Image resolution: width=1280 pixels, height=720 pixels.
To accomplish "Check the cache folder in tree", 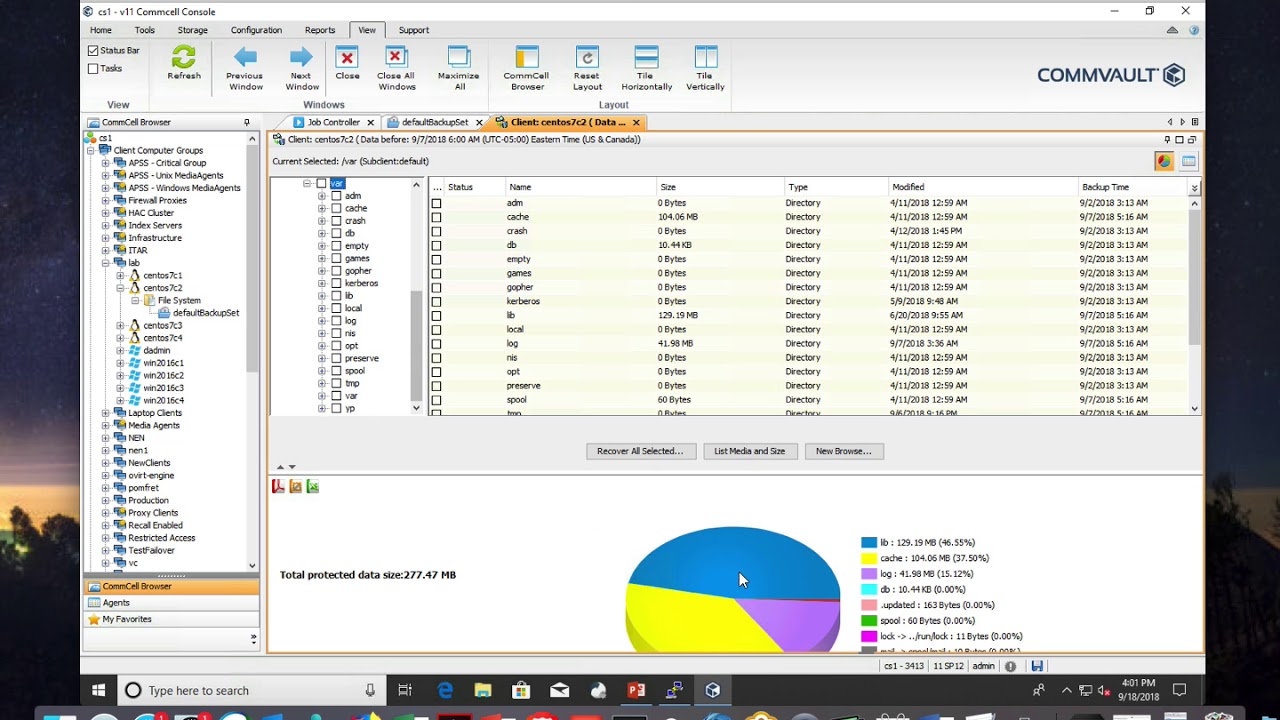I will click(336, 208).
